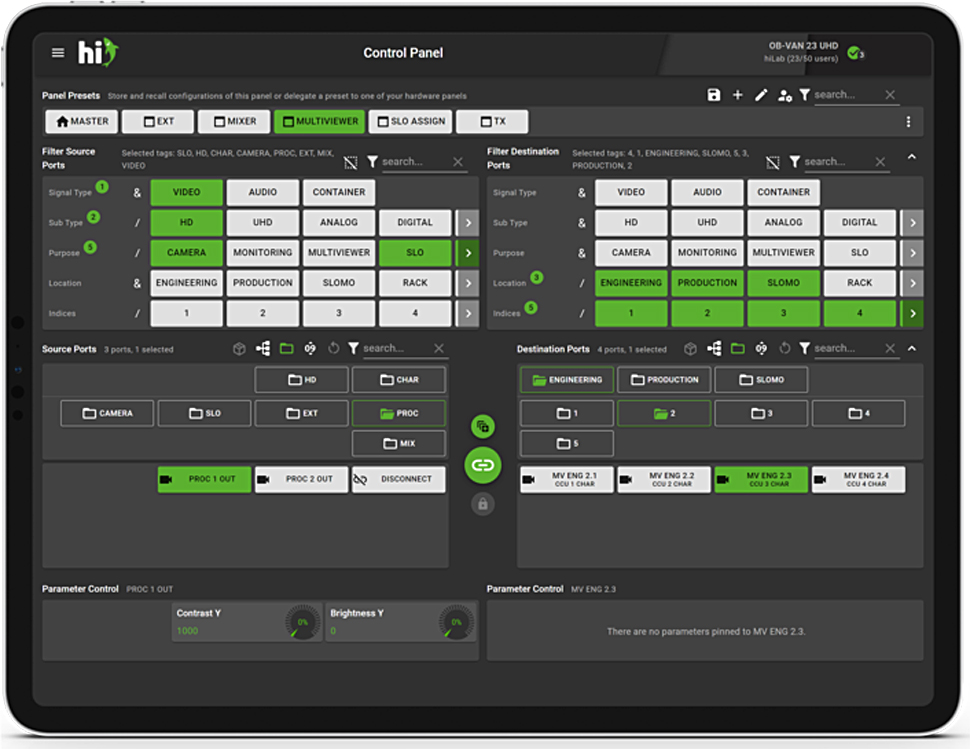
Task: Edit the panel preset with pencil icon
Action: coord(761,95)
